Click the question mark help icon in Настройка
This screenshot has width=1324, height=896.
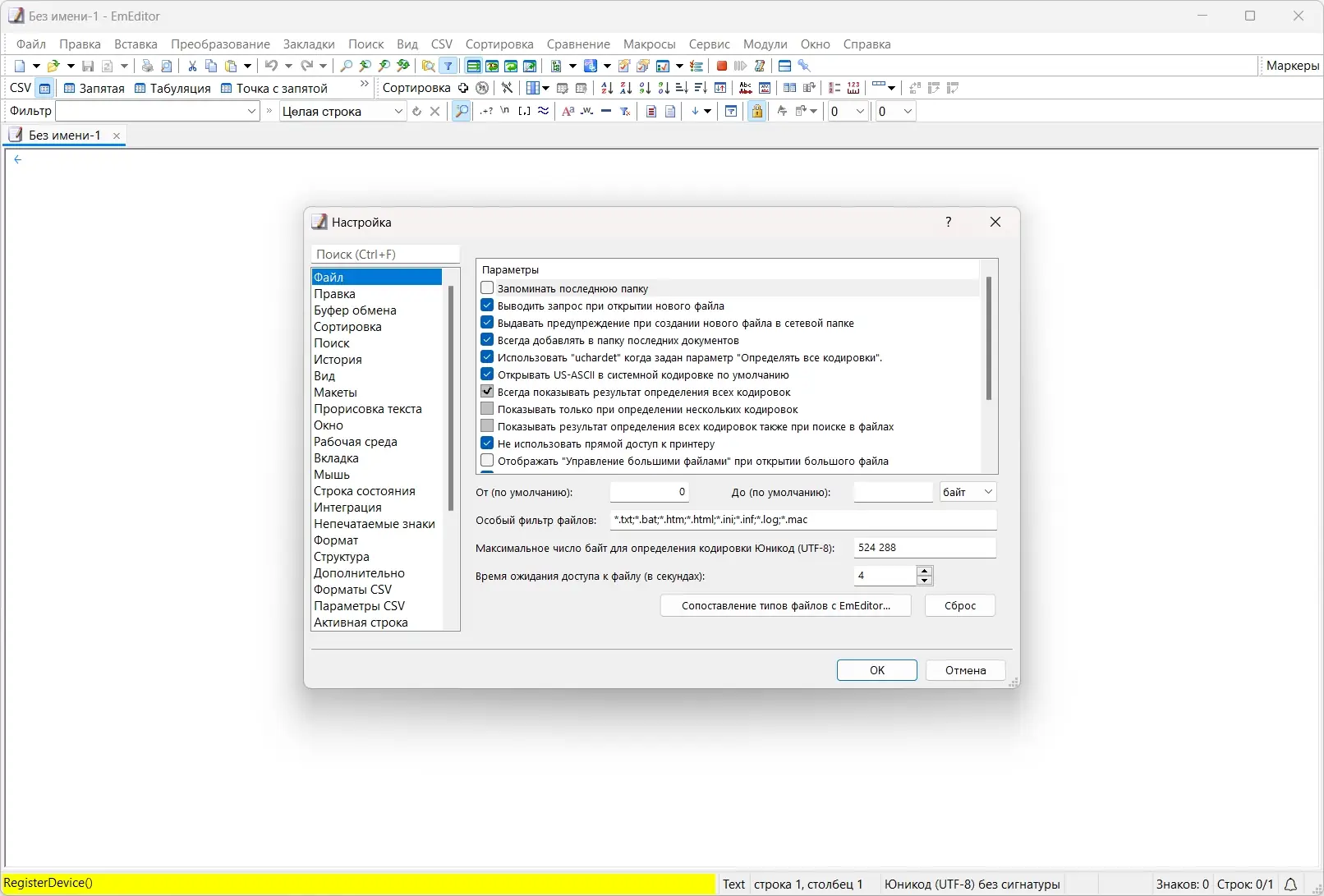point(949,222)
